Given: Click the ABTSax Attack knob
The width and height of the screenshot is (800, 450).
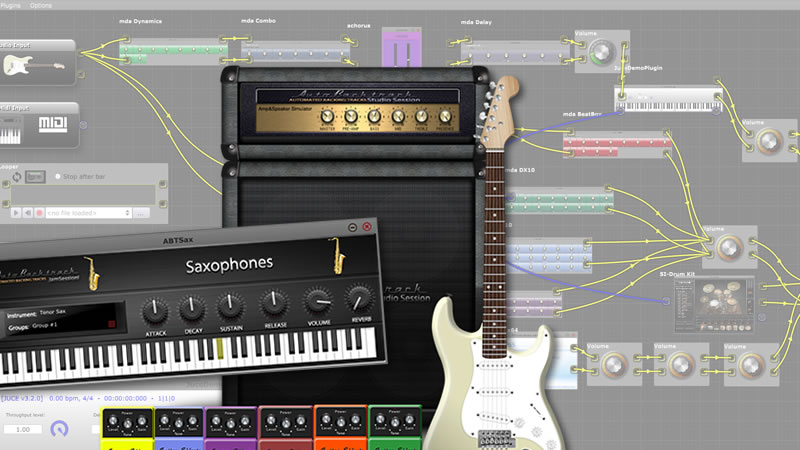Looking at the screenshot, I should 155,311.
